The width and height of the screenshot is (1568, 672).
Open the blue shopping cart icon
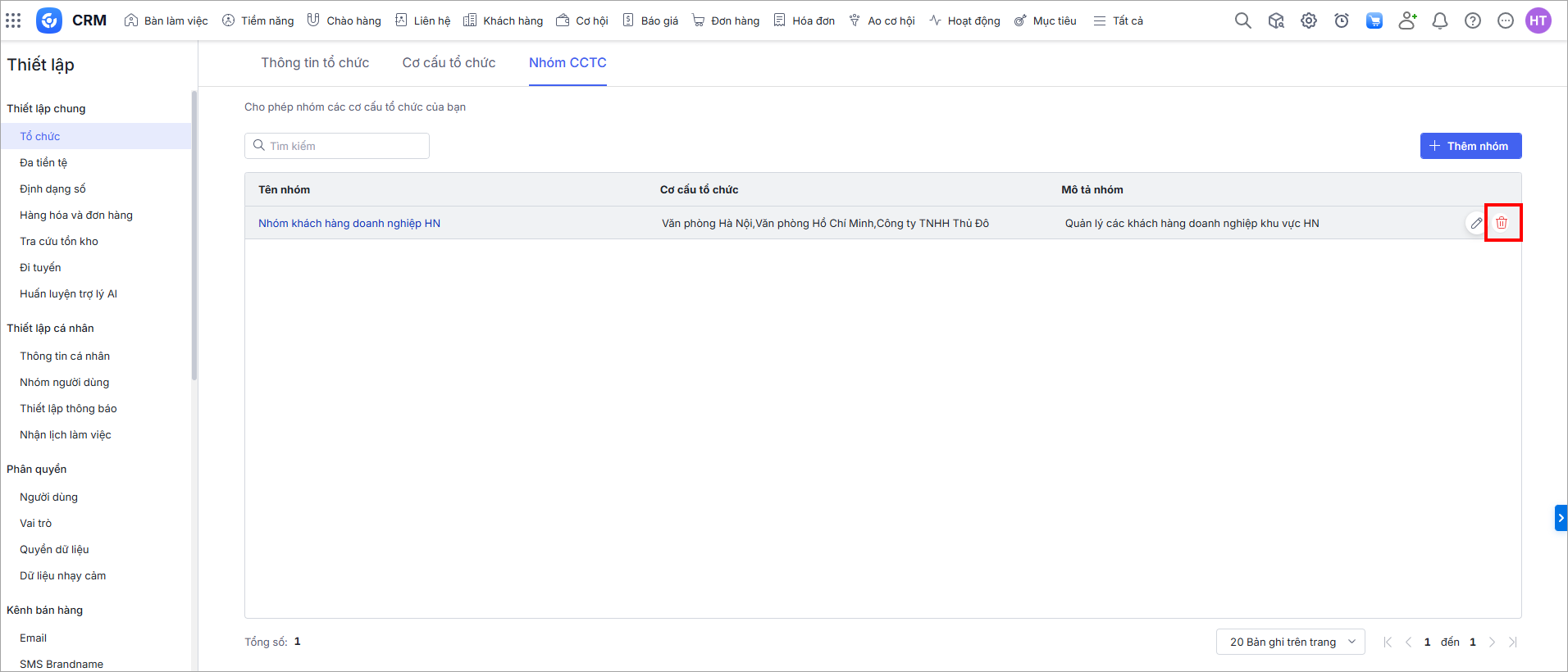1374,20
